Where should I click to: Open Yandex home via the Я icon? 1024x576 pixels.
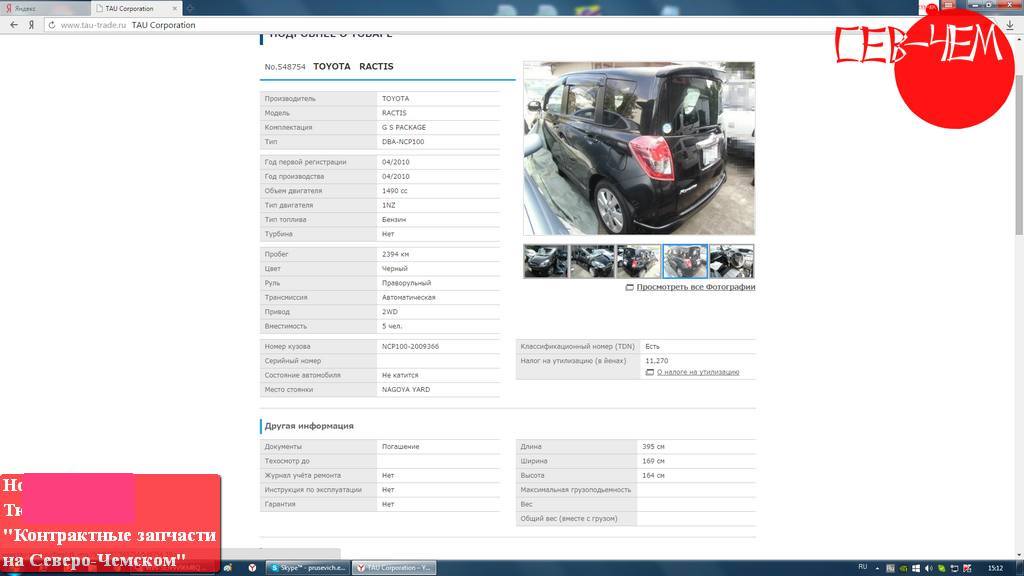pyautogui.click(x=31, y=25)
